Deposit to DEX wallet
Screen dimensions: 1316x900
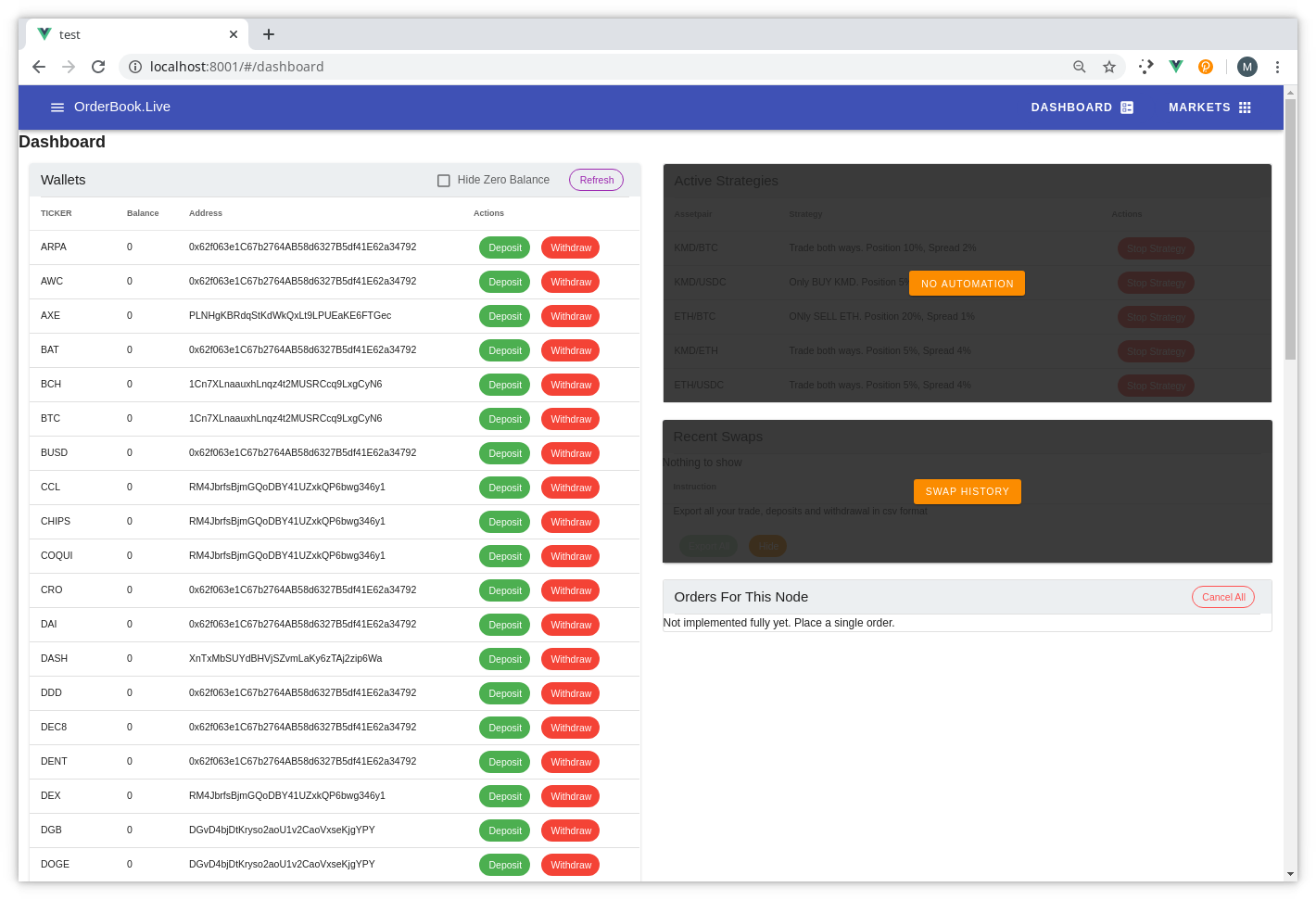pos(505,796)
